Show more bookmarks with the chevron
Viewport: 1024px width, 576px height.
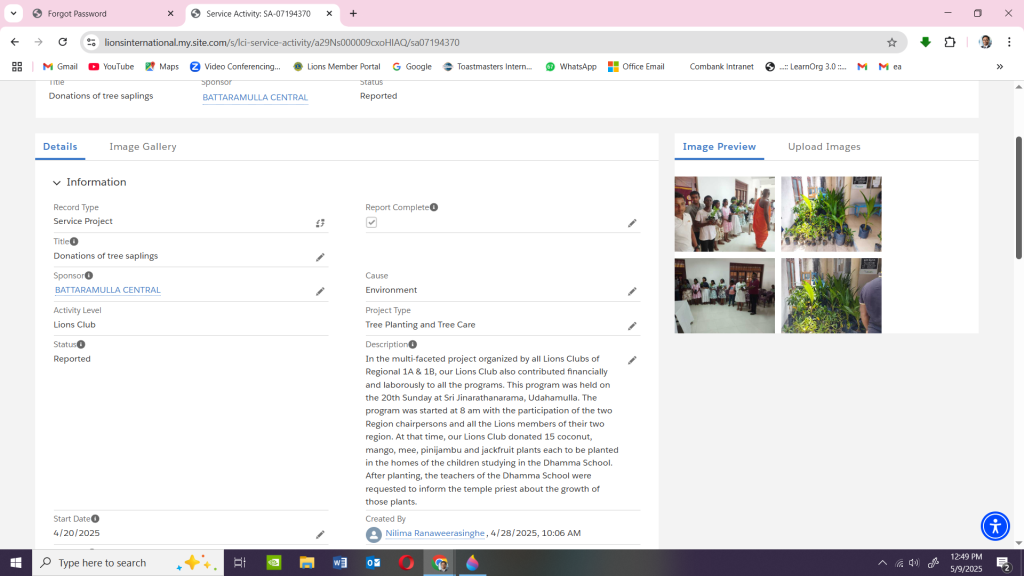[999, 67]
